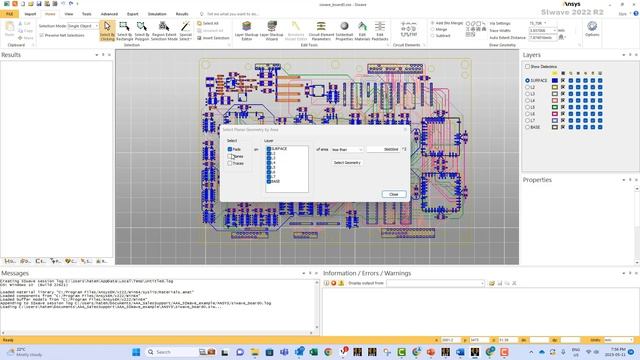Activate Region Extent Selection Mode

pos(164,31)
